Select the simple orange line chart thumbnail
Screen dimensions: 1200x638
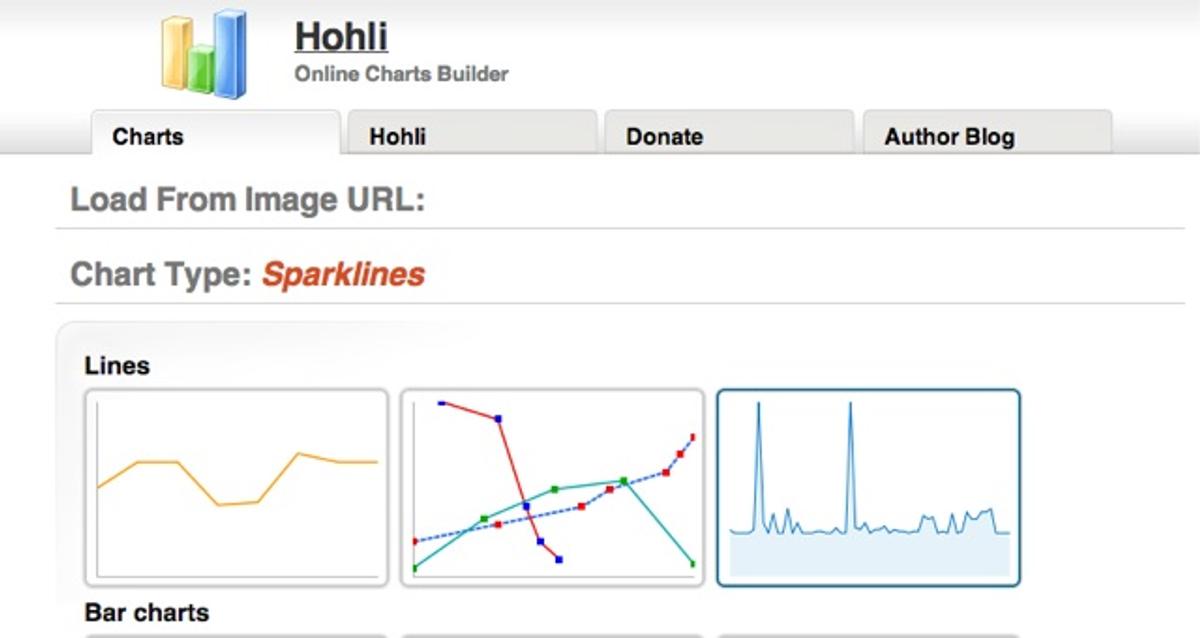237,487
